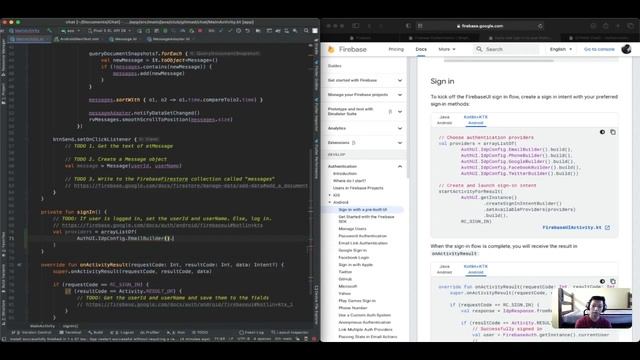Open the app run configuration dropdown
Viewport: 640px width, 360px height.
pyautogui.click(x=70, y=31)
